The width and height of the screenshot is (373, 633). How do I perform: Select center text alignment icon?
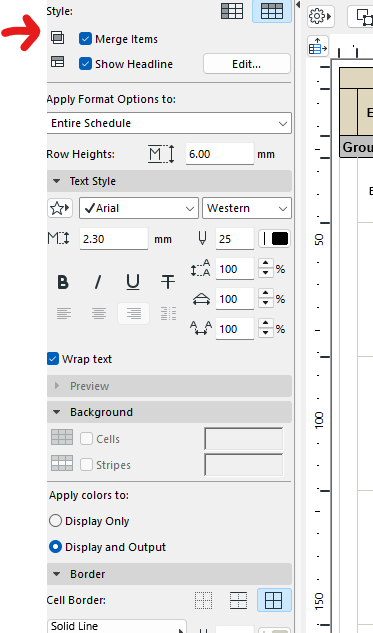click(98, 313)
